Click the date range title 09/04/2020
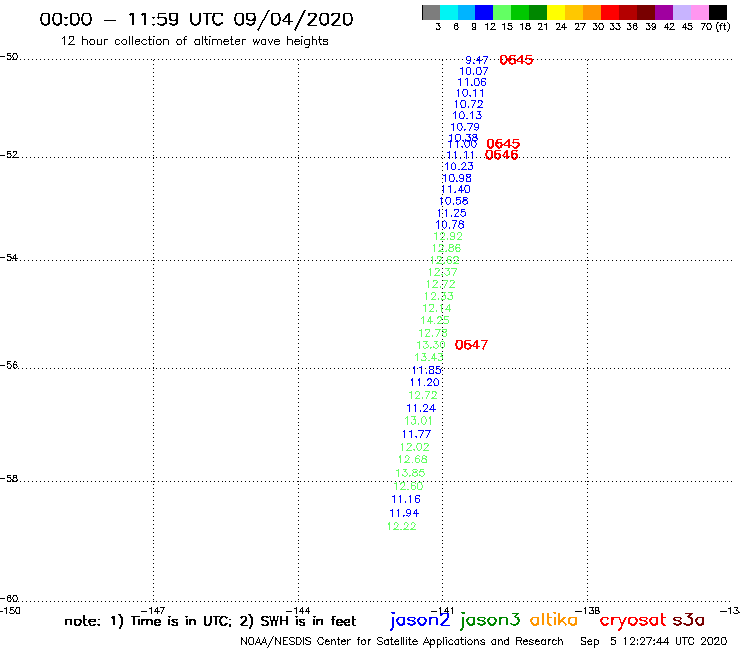Image resolution: width=740 pixels, height=650 pixels. coord(196,19)
